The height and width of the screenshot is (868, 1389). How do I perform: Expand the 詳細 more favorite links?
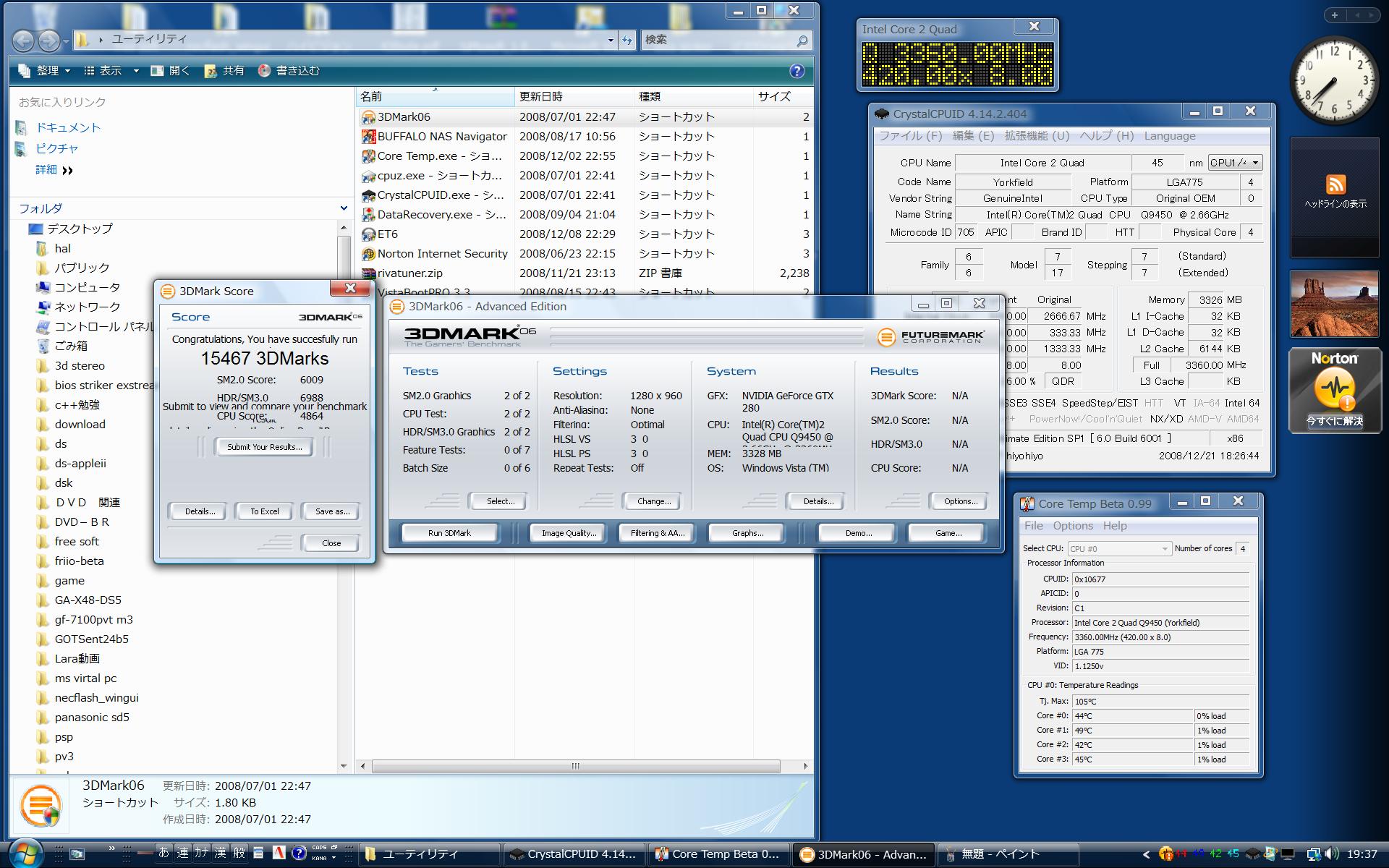(x=54, y=170)
